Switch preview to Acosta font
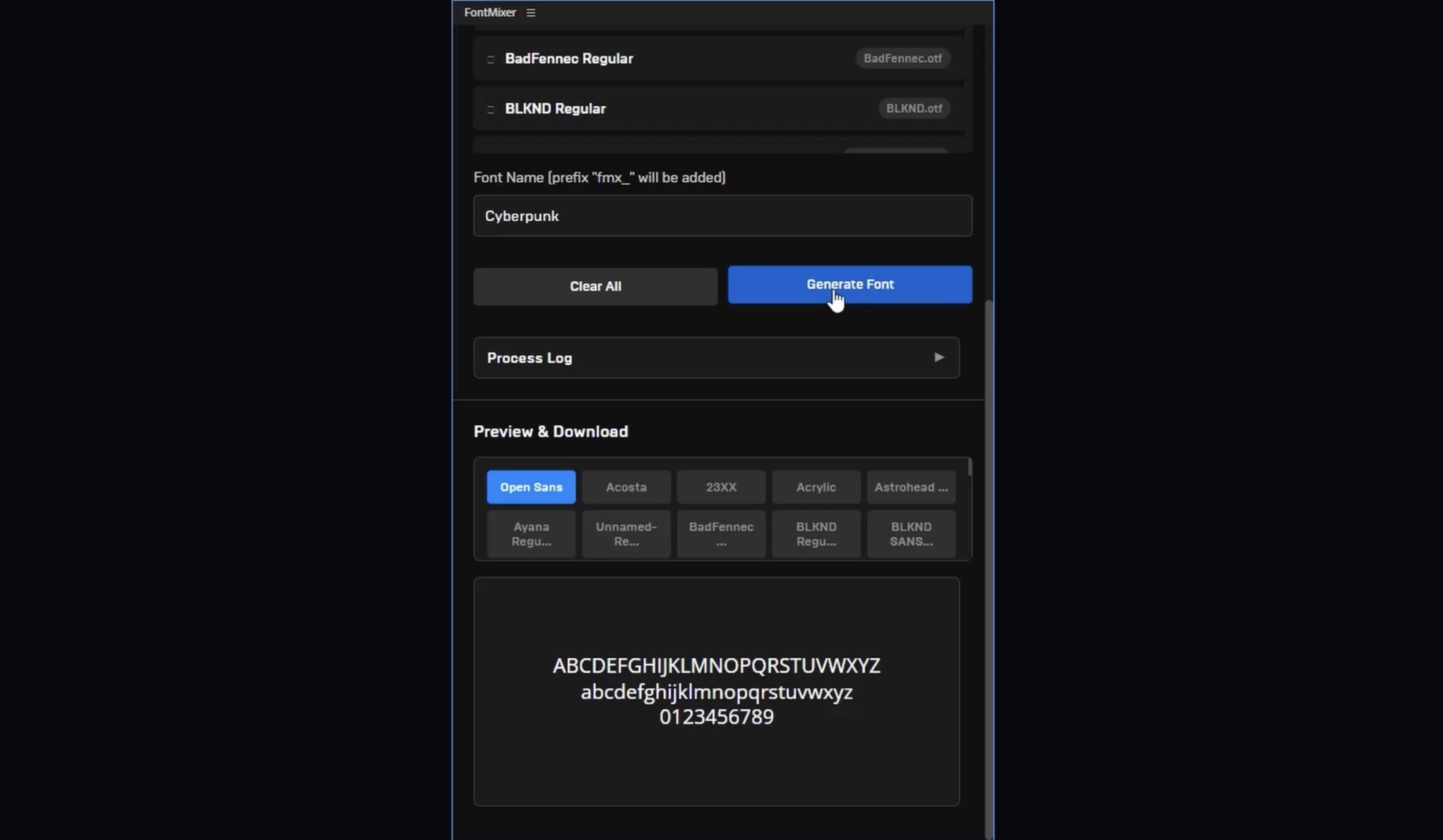This screenshot has height=840, width=1443. [x=626, y=488]
